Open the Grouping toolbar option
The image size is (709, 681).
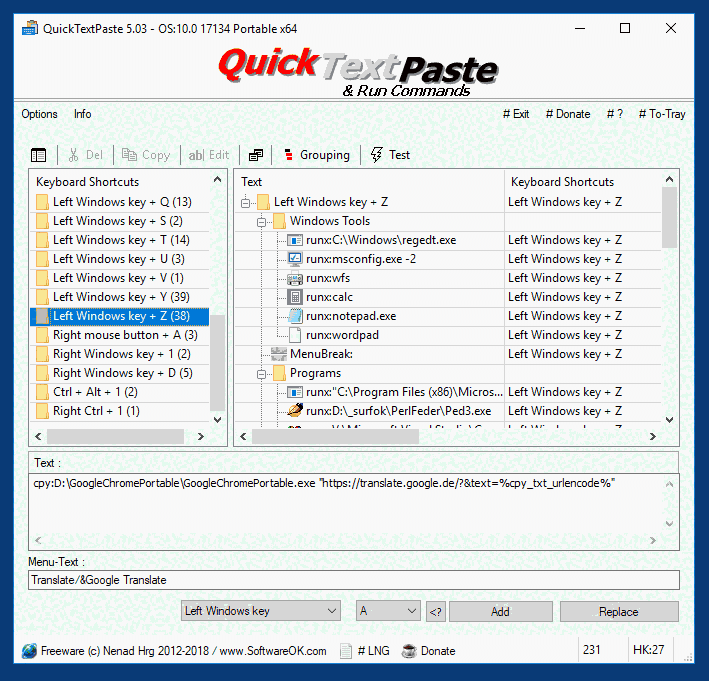[x=317, y=155]
